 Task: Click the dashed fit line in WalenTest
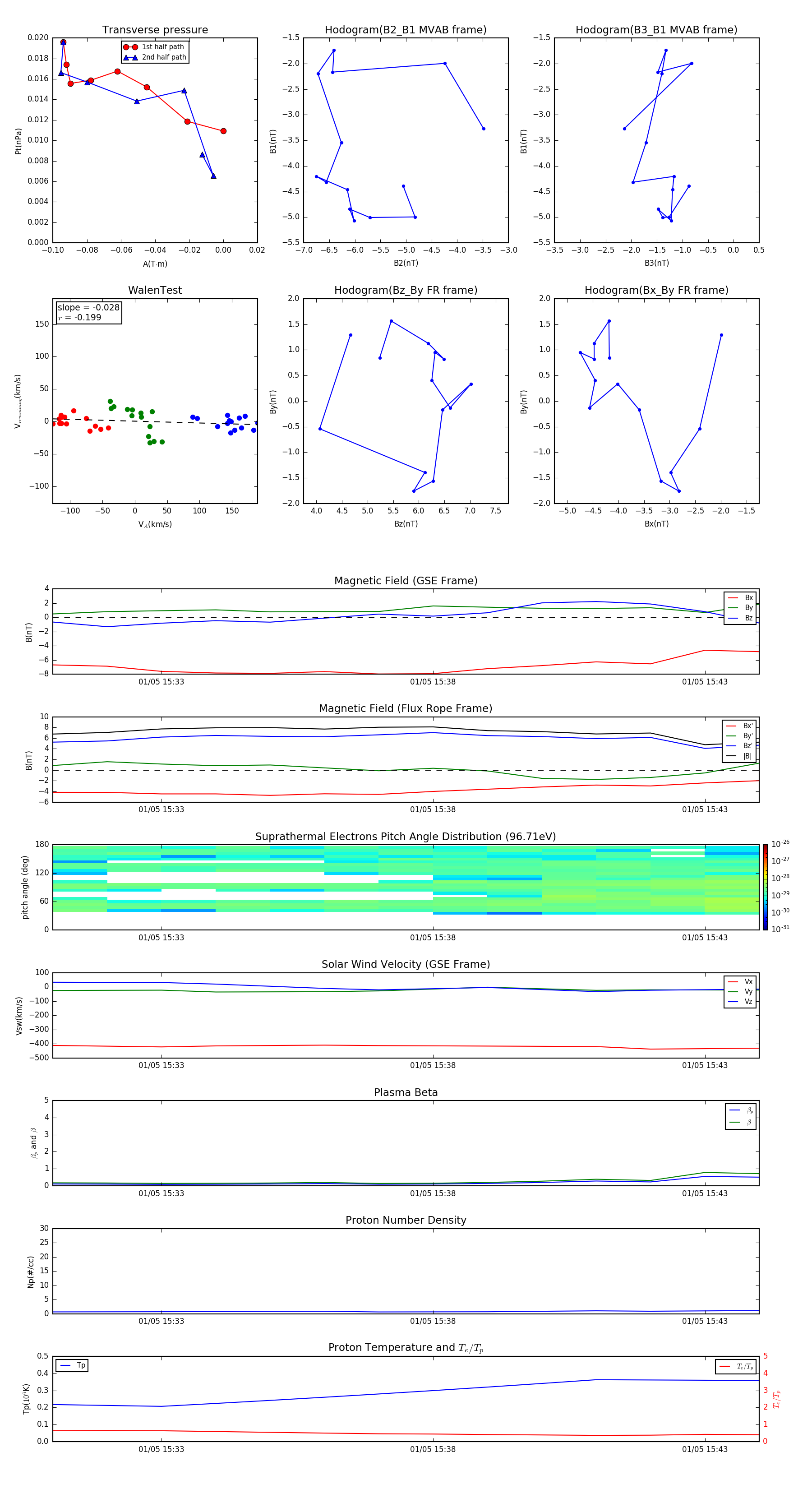click(x=155, y=422)
